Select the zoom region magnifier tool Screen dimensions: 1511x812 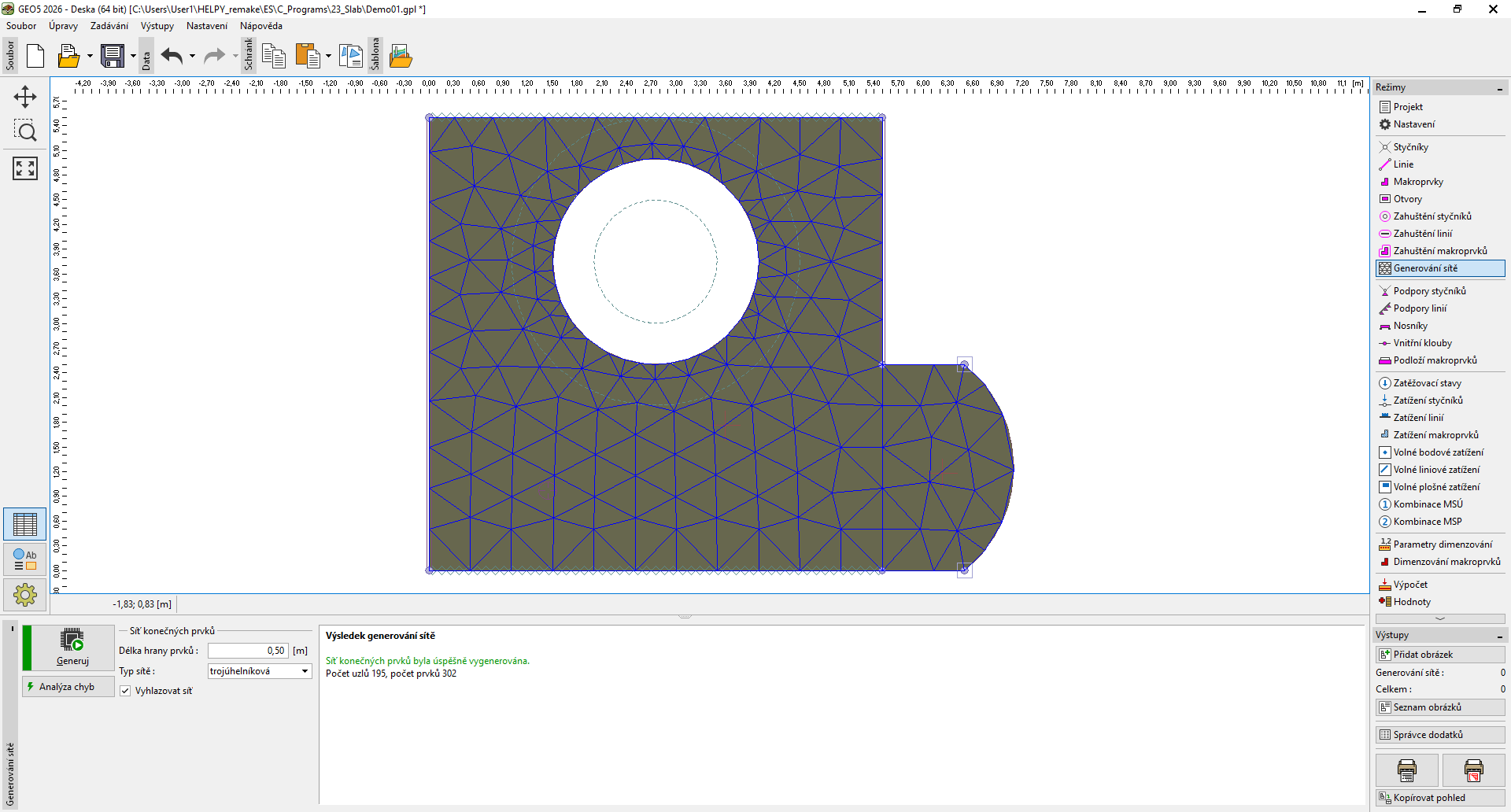[x=25, y=131]
